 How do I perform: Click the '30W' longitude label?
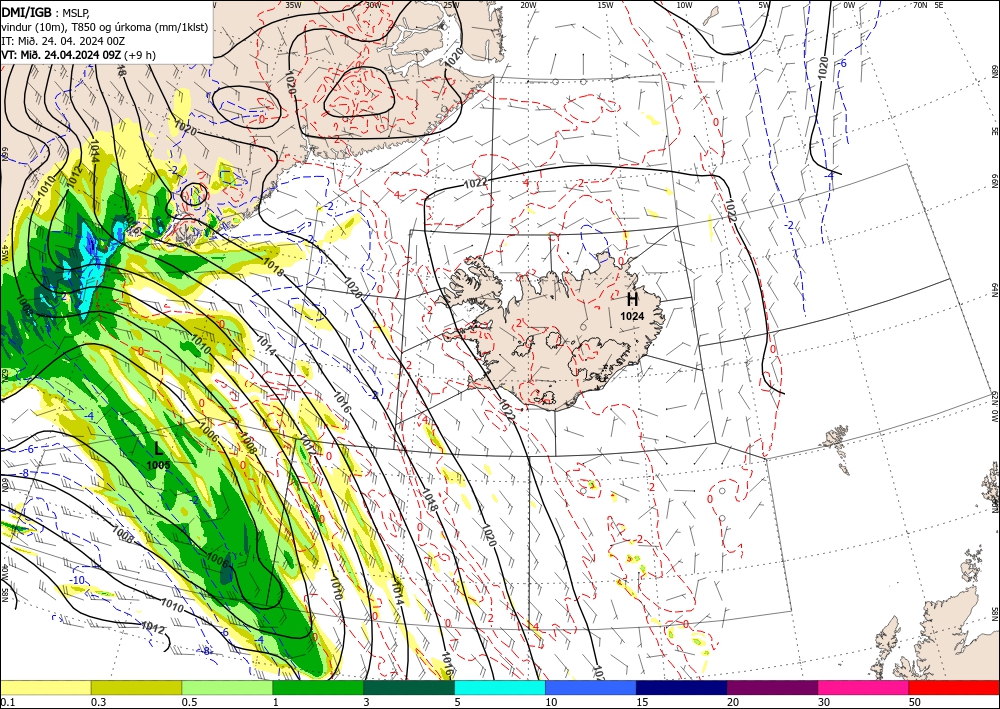tap(373, 5)
